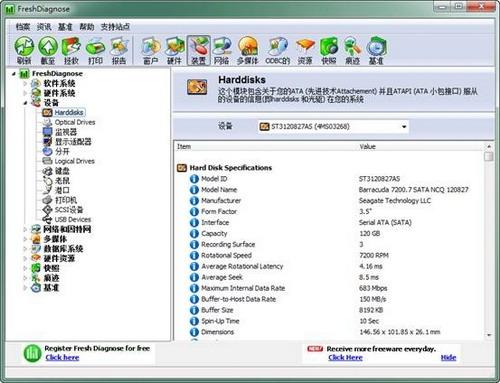
Task: Expand the 硬件系统 tree node
Action: (25, 93)
